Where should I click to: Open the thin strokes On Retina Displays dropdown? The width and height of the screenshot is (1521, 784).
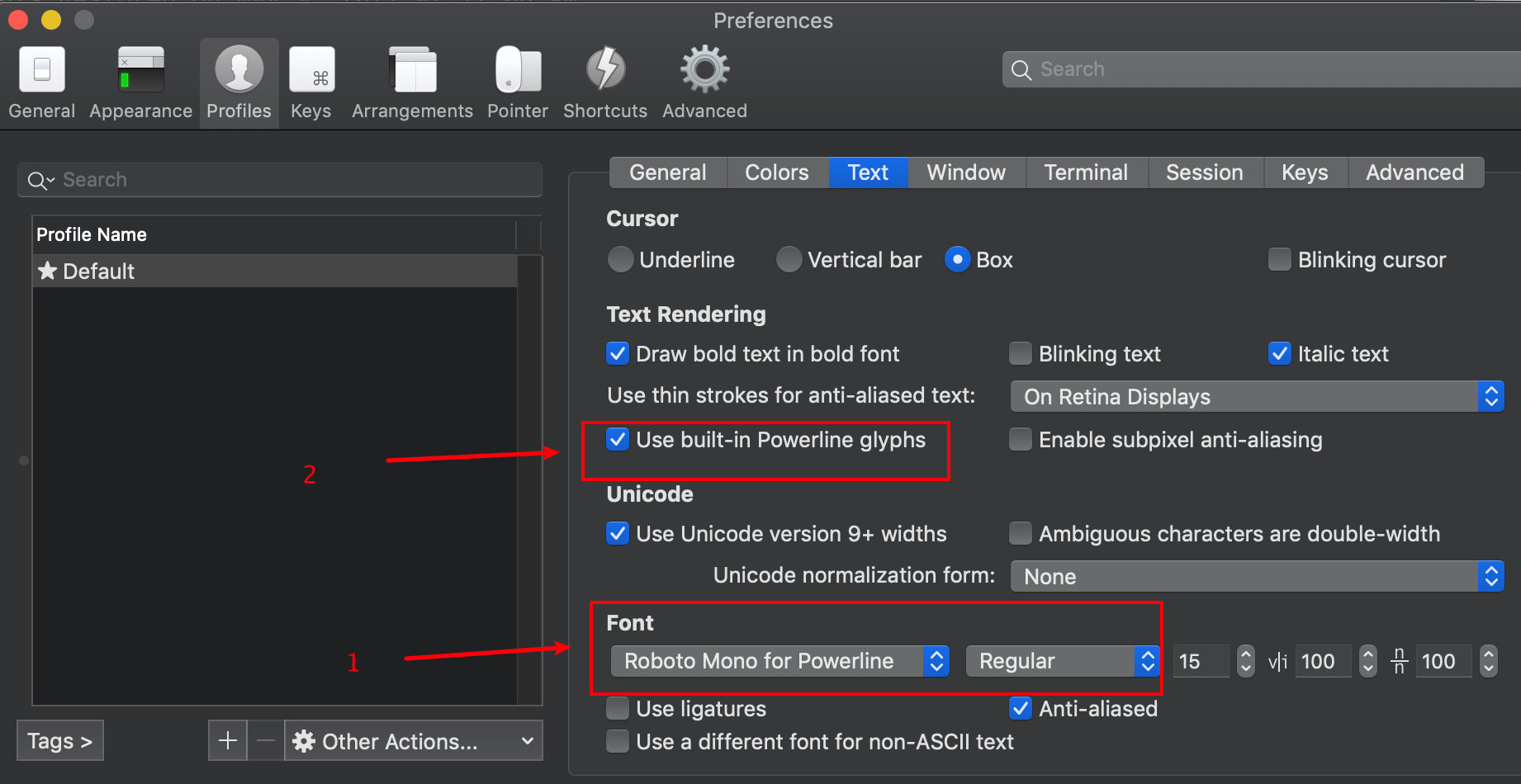(1257, 397)
